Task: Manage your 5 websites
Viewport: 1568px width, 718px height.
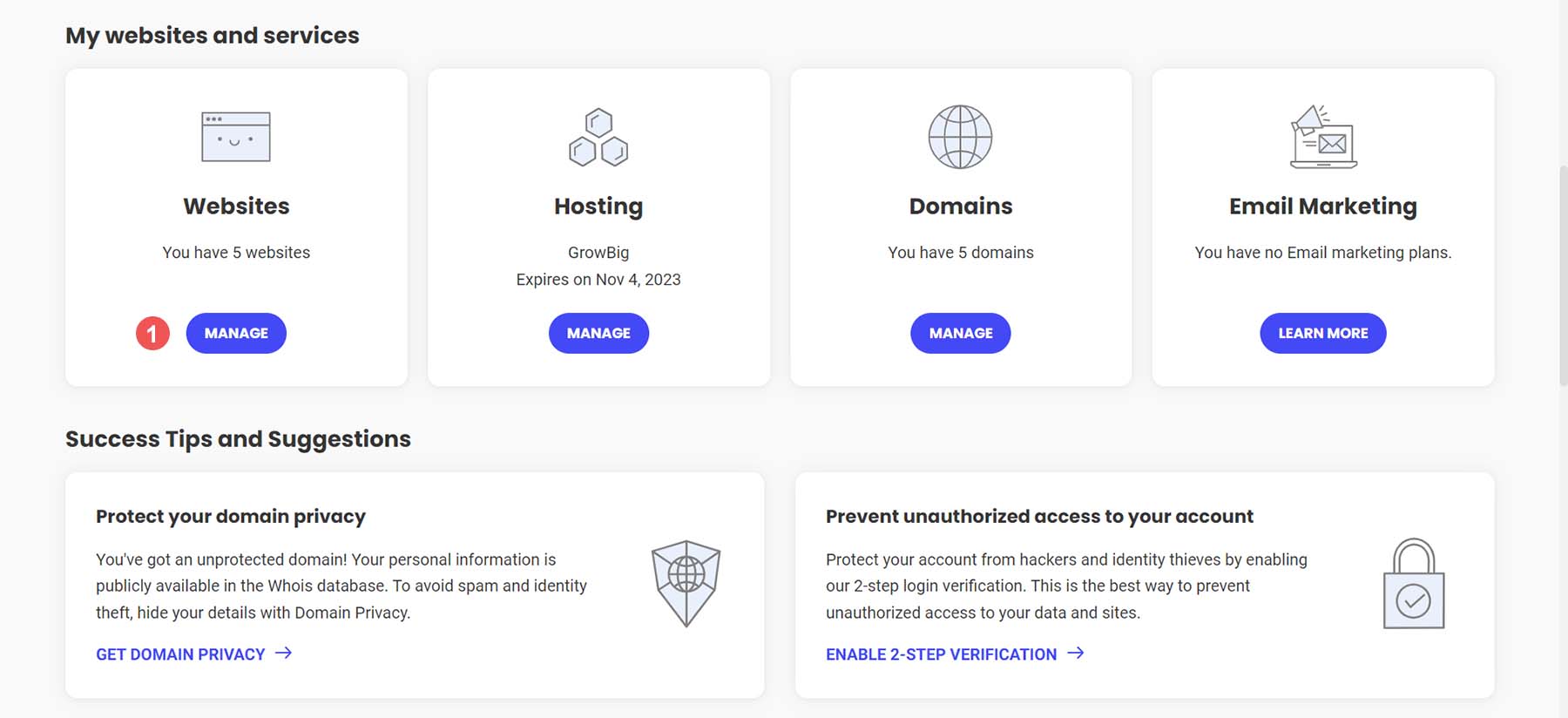Action: 236,333
